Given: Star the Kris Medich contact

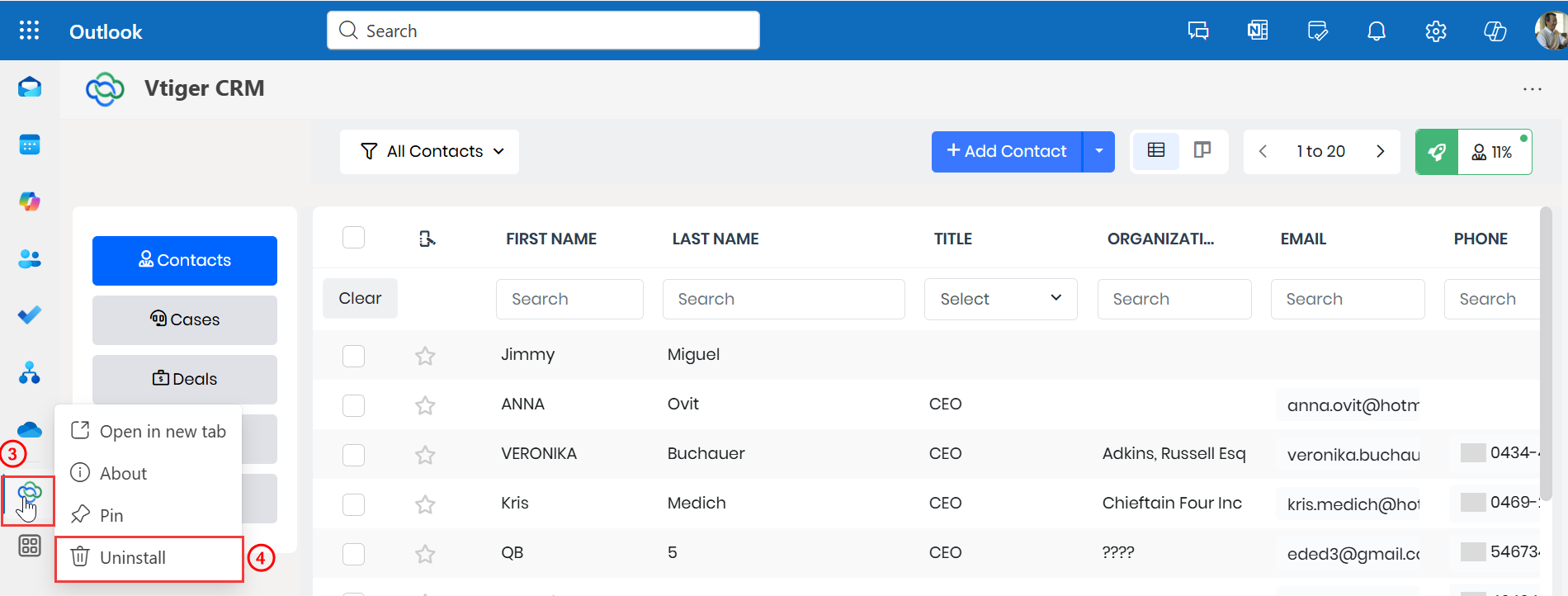Looking at the screenshot, I should (x=425, y=504).
